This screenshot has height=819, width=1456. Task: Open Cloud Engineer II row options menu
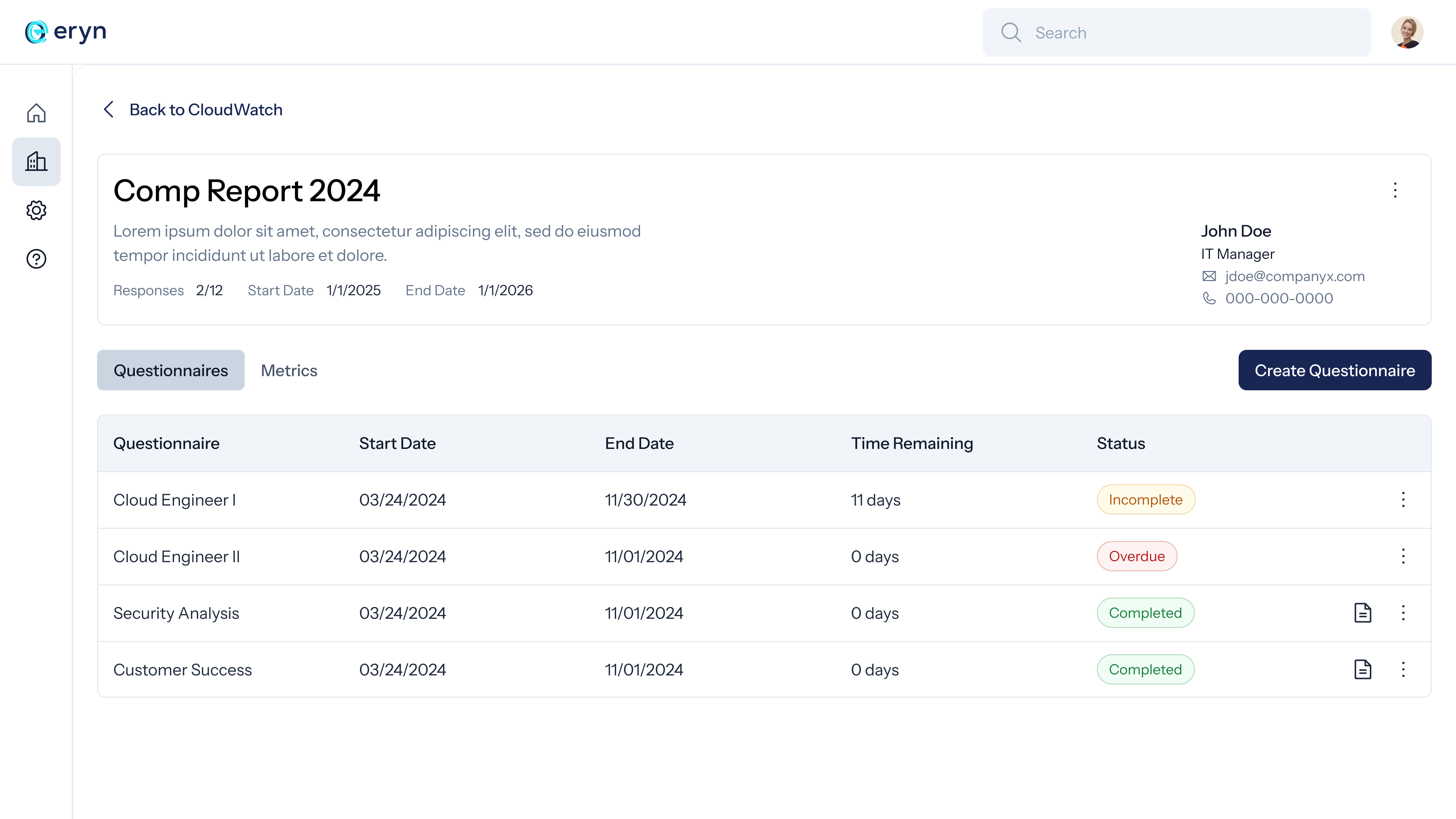(1403, 556)
